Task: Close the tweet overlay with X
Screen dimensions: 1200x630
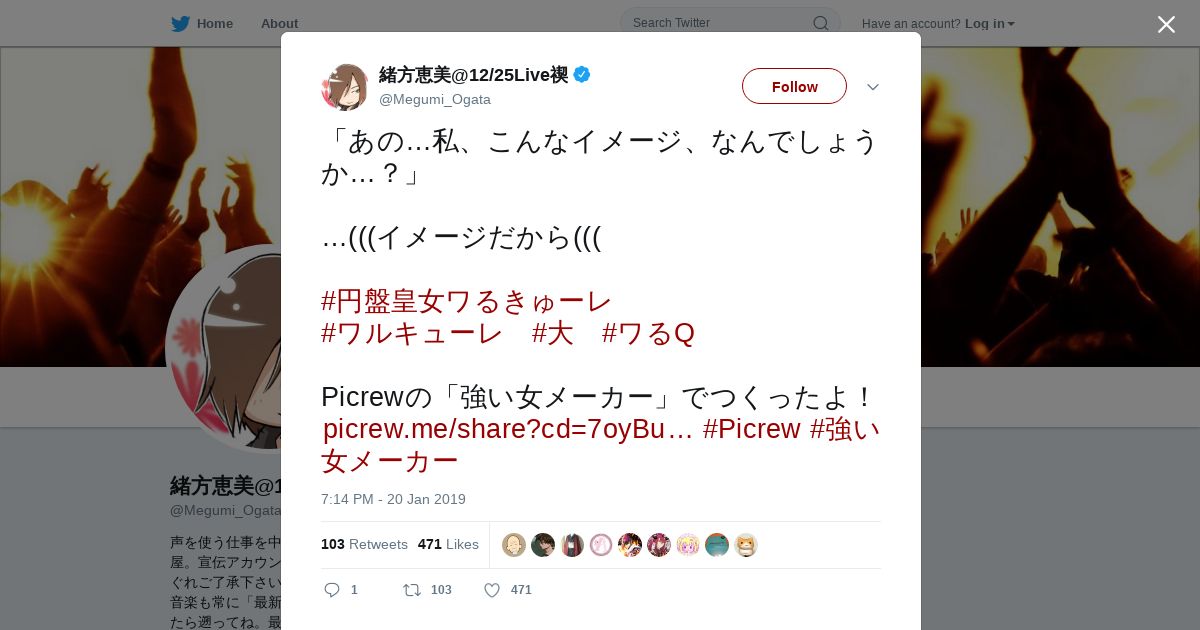Action: pyautogui.click(x=1166, y=24)
